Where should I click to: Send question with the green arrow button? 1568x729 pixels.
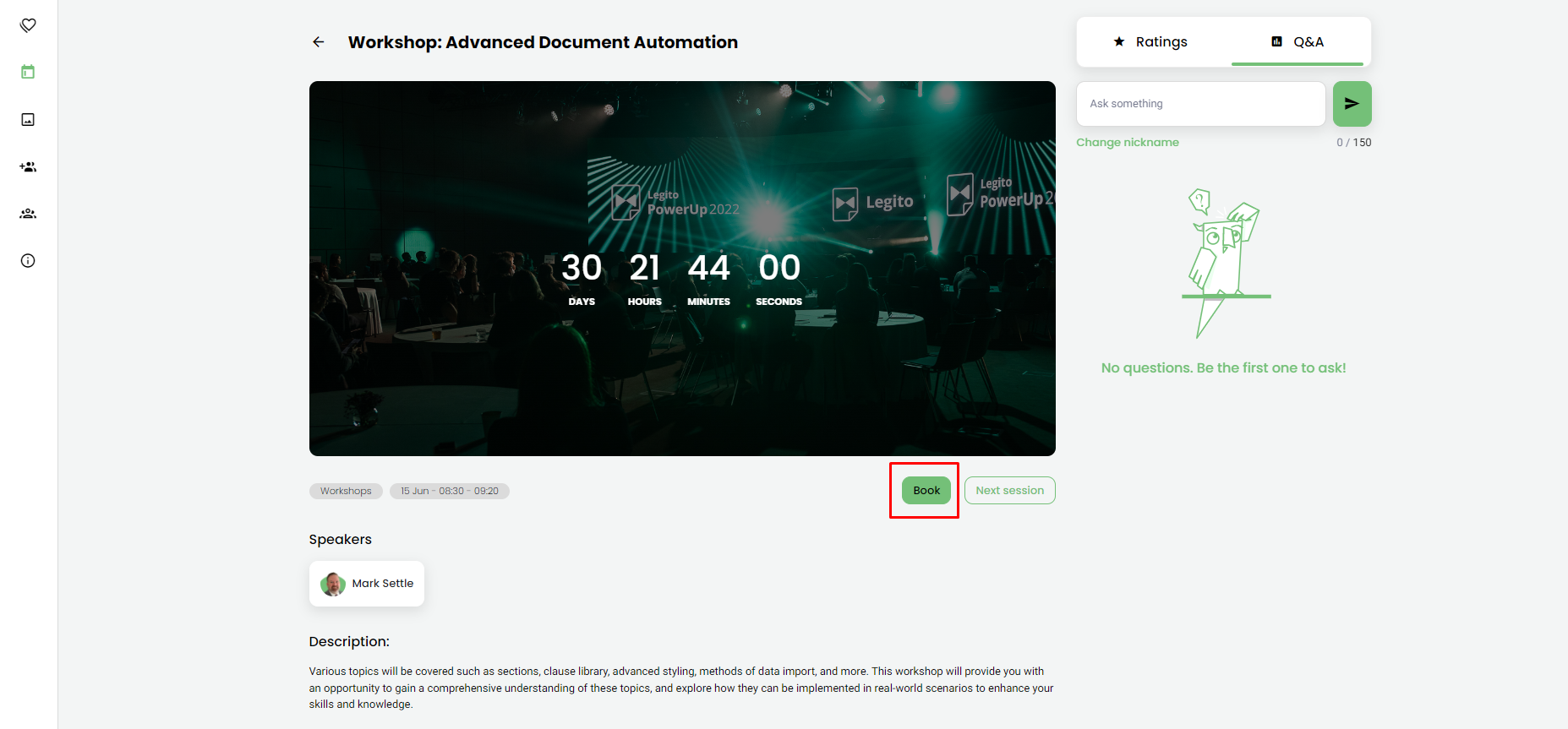pos(1352,104)
